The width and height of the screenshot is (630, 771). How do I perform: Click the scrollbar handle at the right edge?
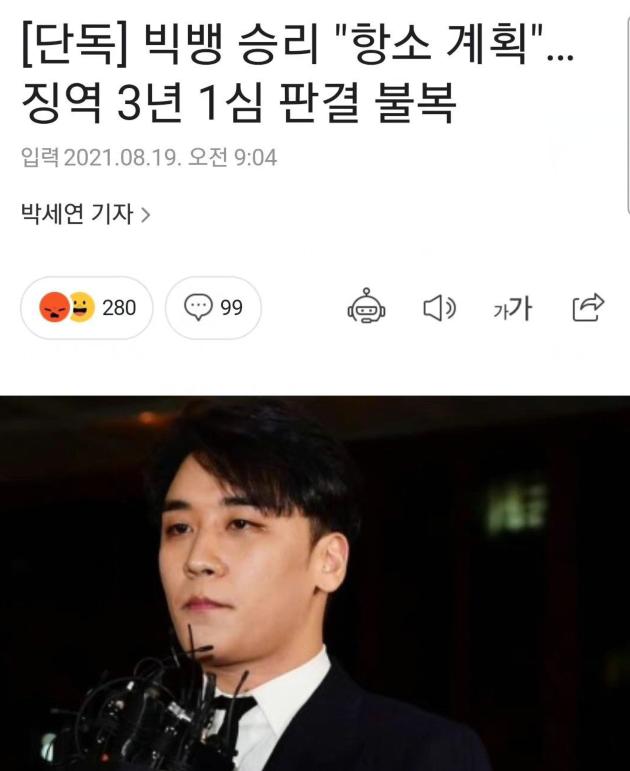(x=628, y=116)
